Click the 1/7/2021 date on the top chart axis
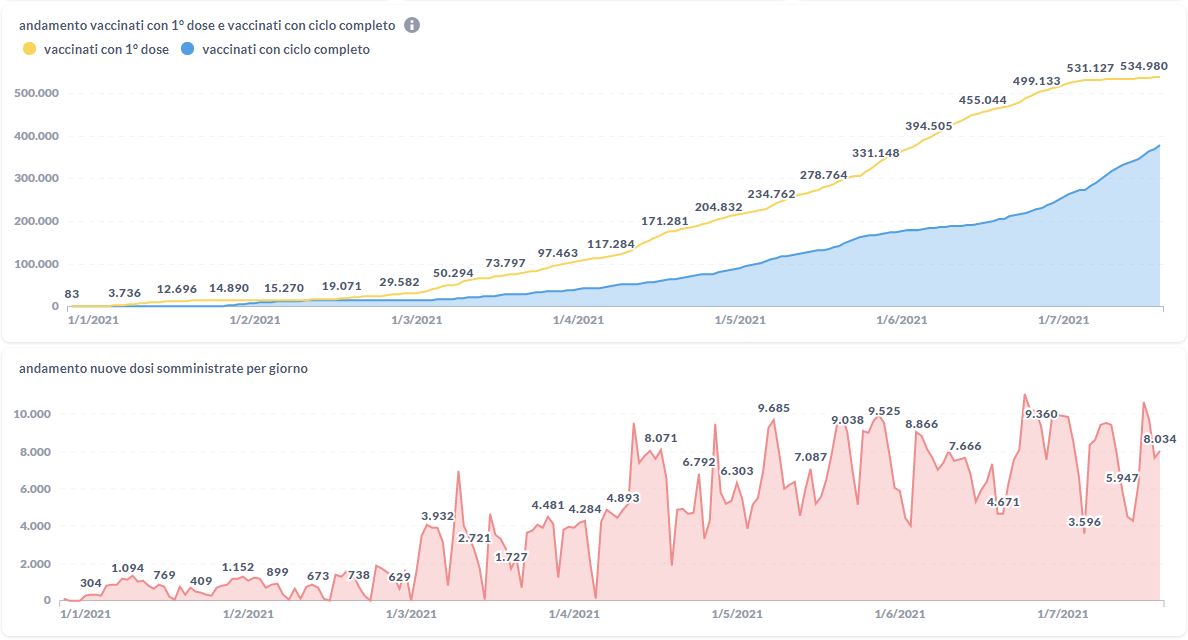This screenshot has height=640, width=1188. [1064, 320]
